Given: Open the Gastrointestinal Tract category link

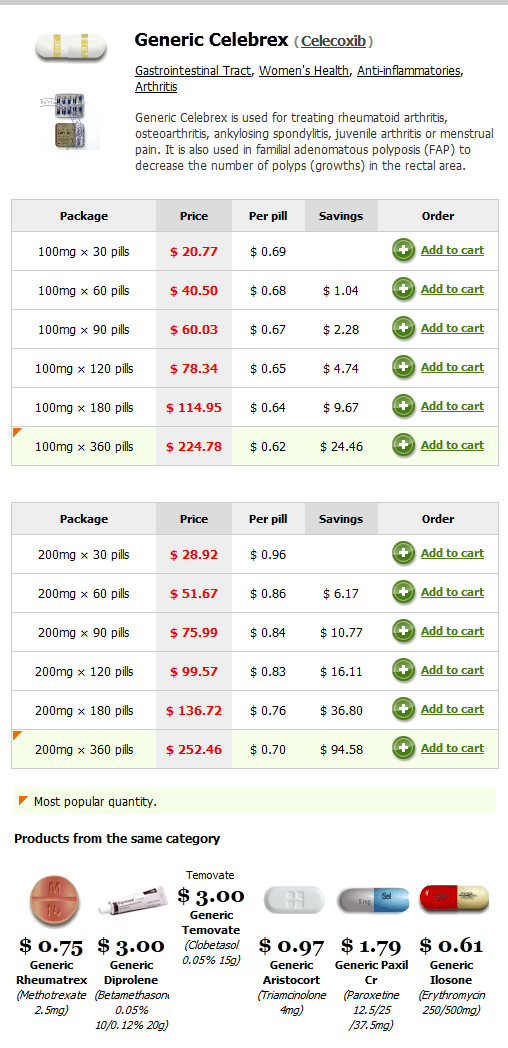Looking at the screenshot, I should pos(193,70).
